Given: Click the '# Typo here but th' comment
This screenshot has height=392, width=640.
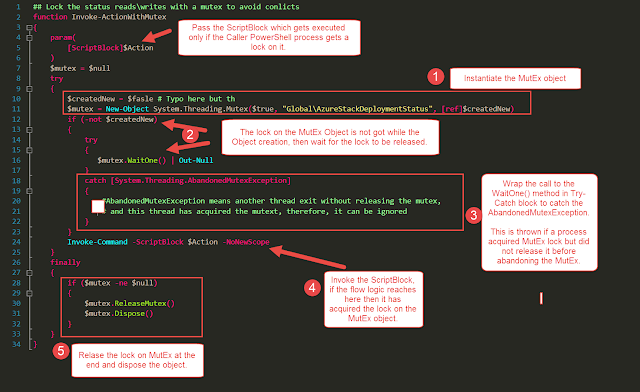Looking at the screenshot, I should 196,99.
